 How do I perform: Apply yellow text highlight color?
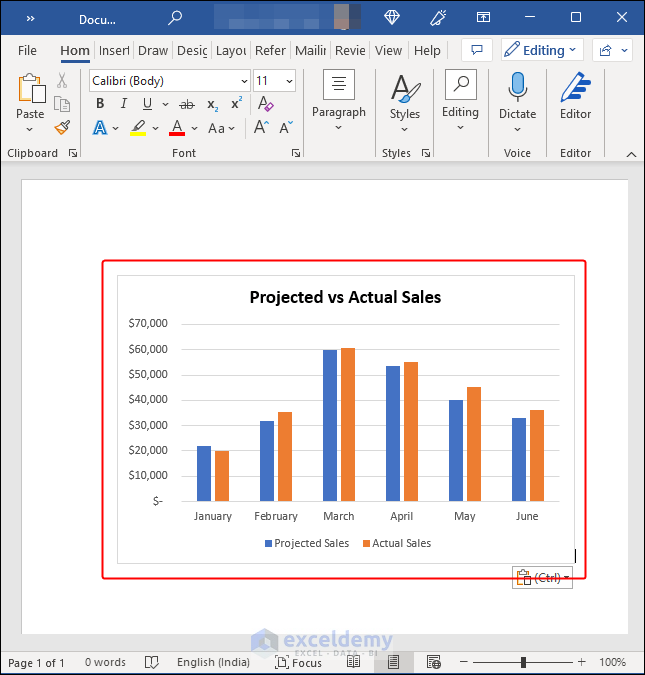(x=138, y=128)
